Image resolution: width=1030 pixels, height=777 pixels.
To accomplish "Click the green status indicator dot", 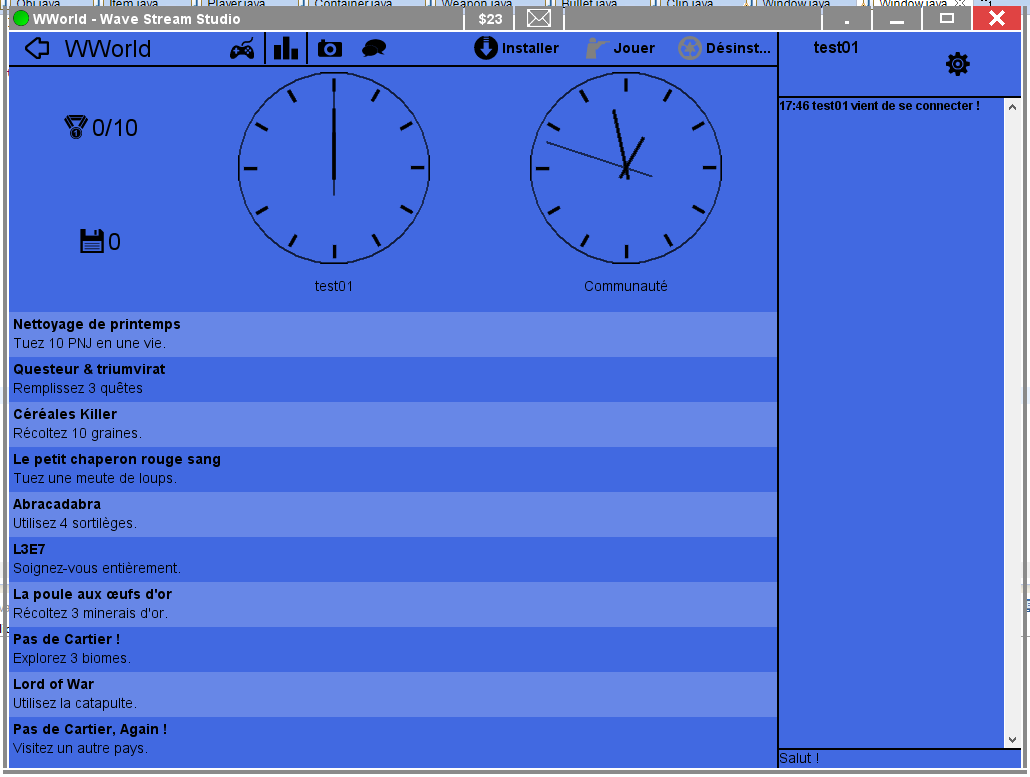I will click(21, 19).
